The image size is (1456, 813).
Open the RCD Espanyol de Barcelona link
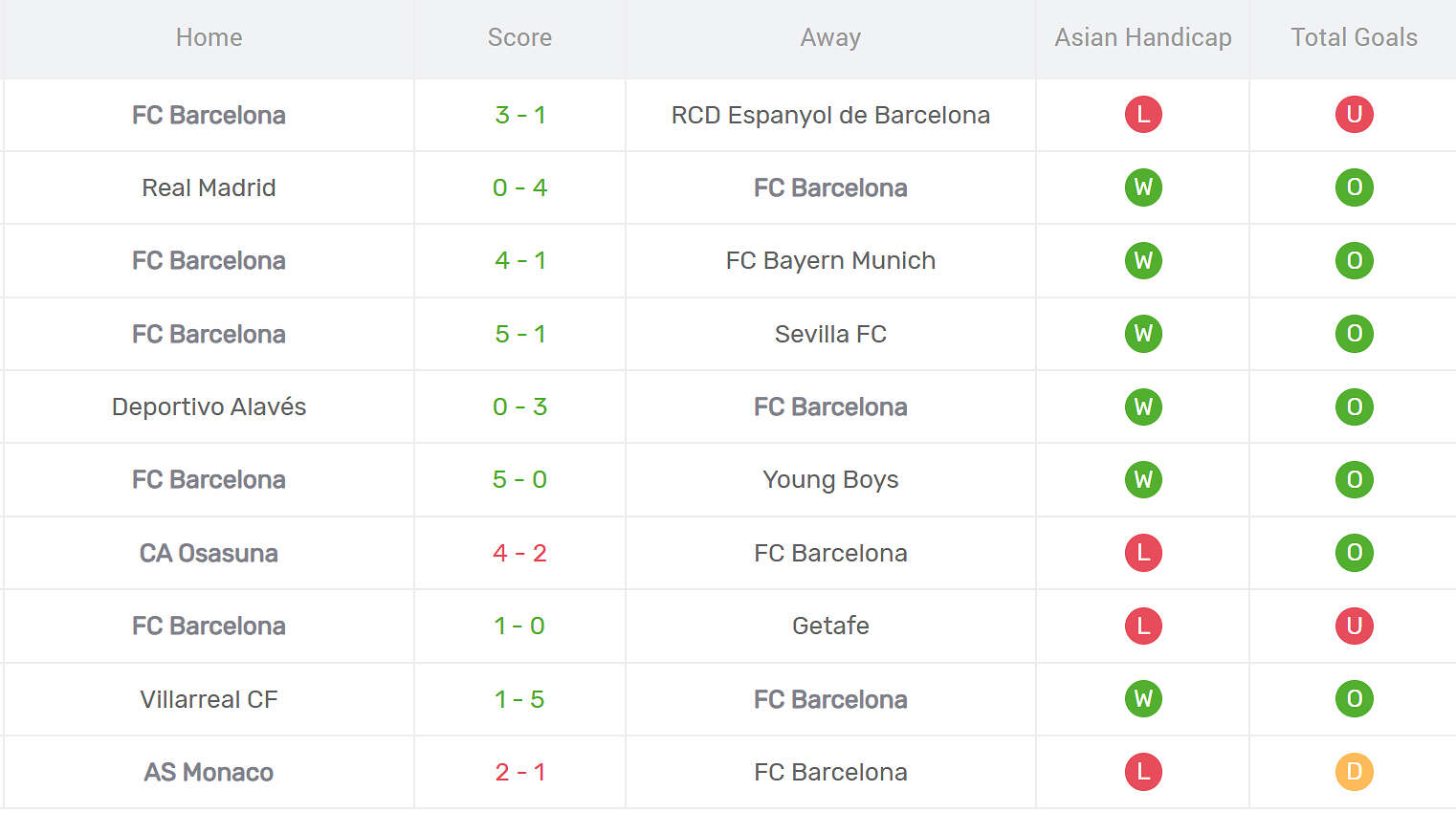click(x=830, y=115)
